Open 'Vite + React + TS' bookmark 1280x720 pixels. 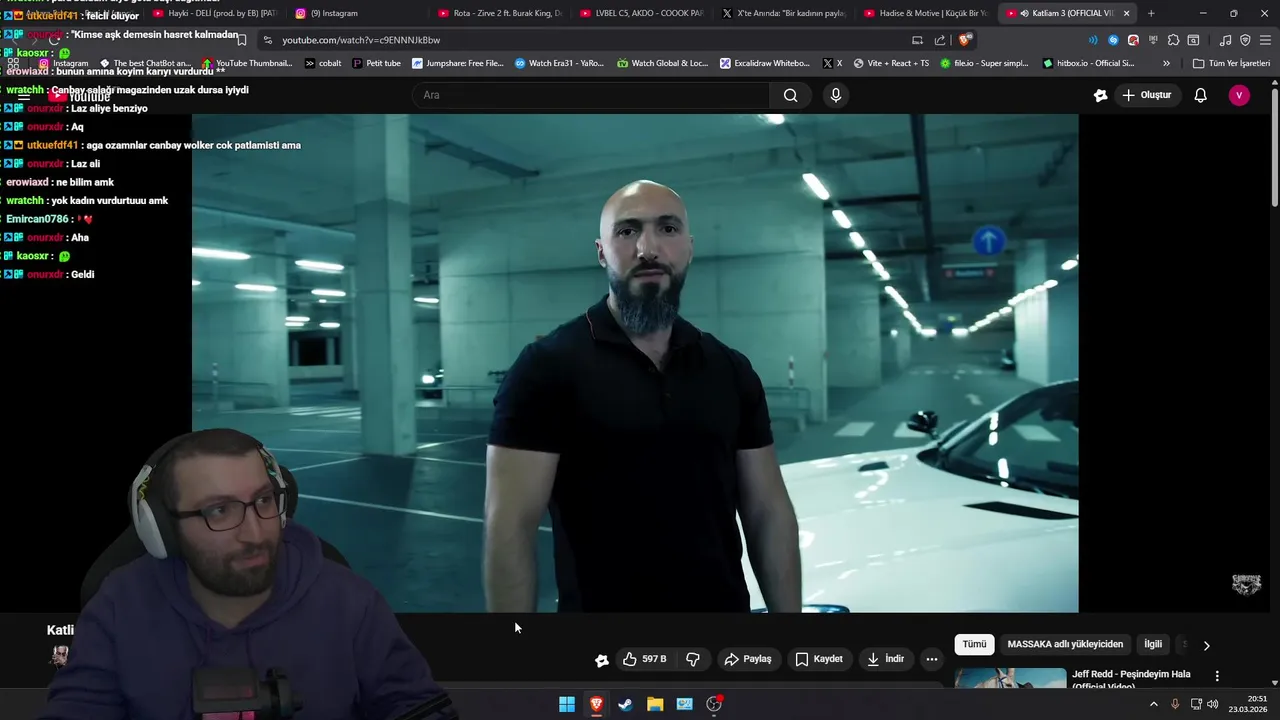[890, 63]
